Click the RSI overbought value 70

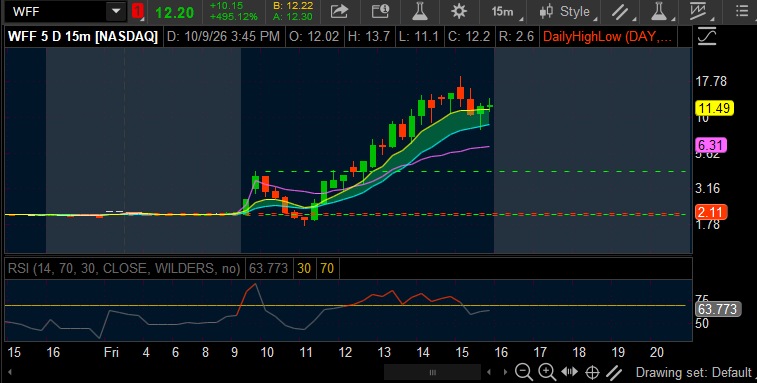(x=327, y=269)
